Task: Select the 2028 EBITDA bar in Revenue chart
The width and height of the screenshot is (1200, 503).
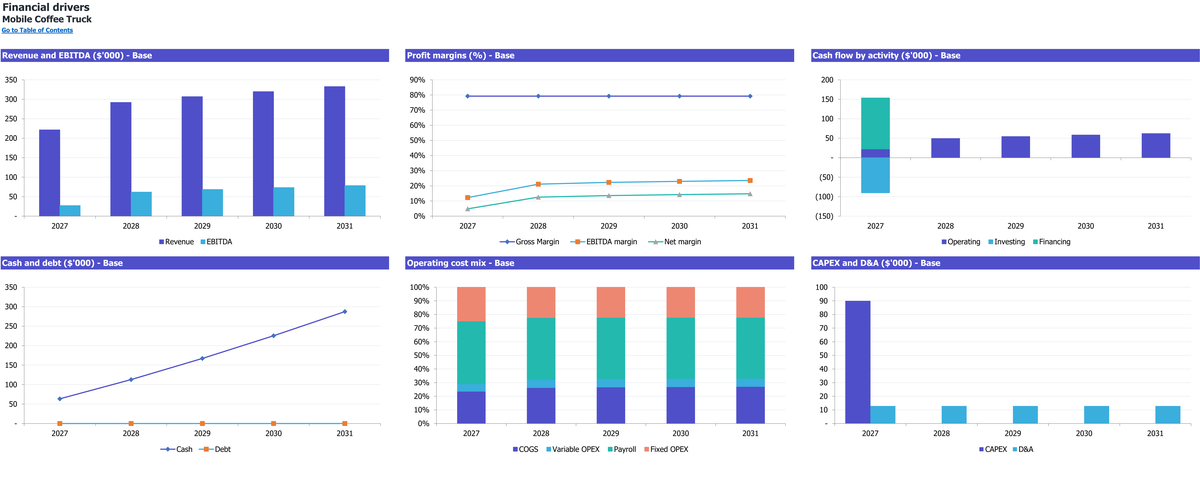Action: (142, 204)
